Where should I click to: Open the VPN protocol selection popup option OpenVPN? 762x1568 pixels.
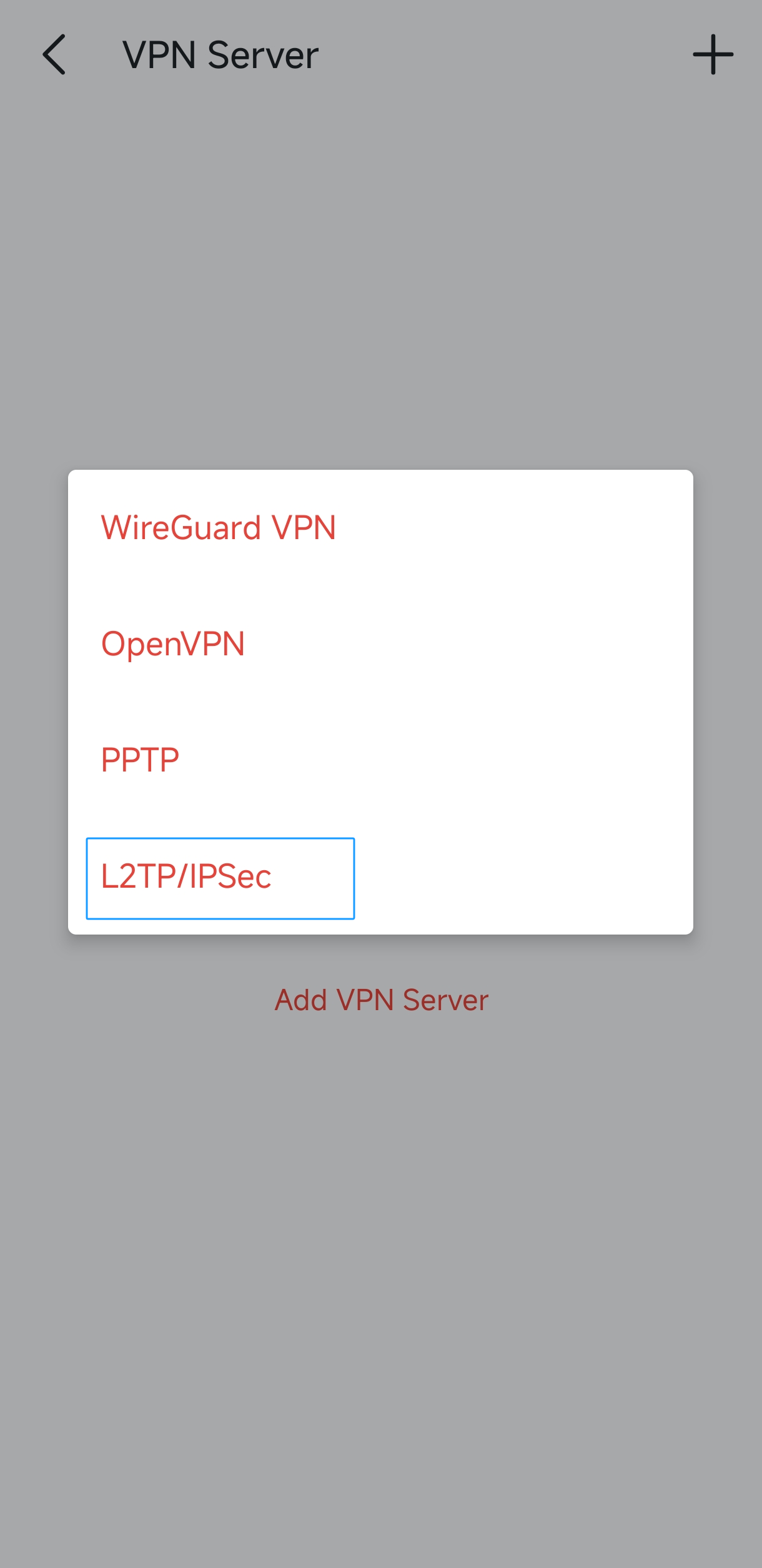point(174,643)
